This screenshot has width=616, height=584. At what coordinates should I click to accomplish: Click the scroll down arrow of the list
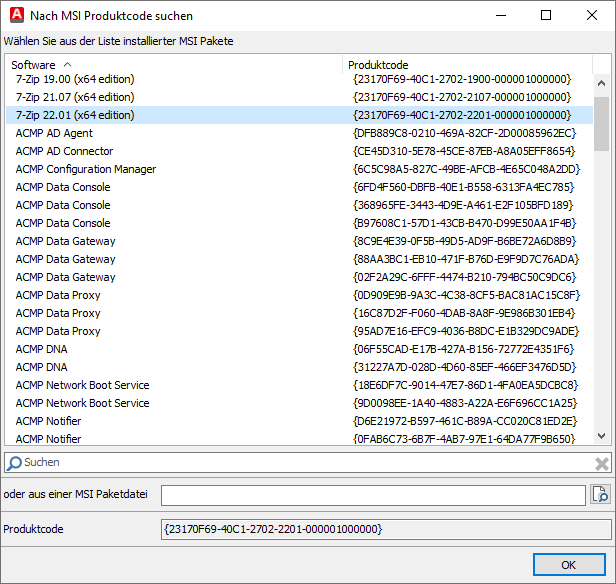(602, 436)
